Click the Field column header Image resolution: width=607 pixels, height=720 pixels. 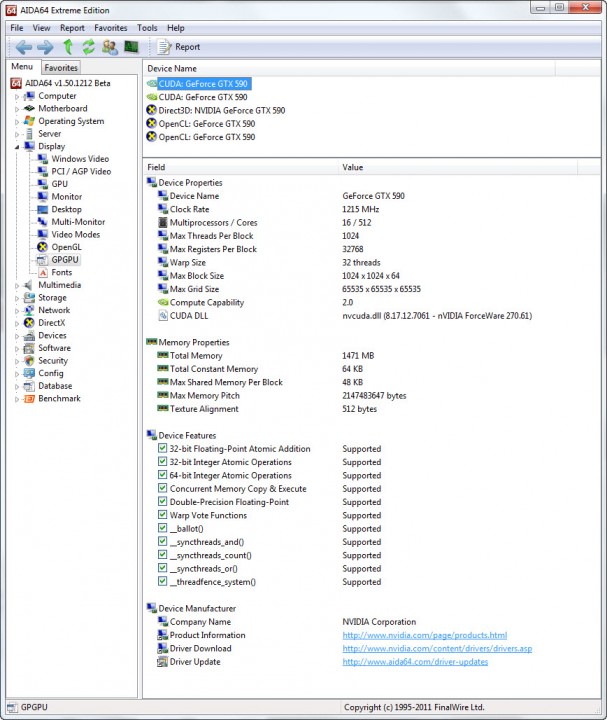coord(241,167)
